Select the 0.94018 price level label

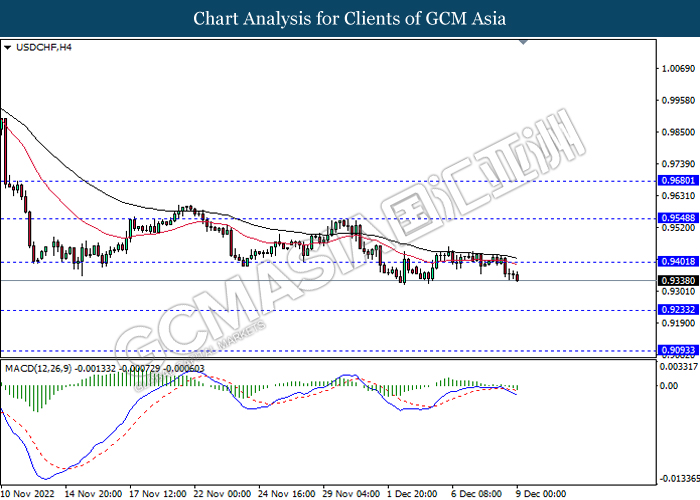coord(678,262)
